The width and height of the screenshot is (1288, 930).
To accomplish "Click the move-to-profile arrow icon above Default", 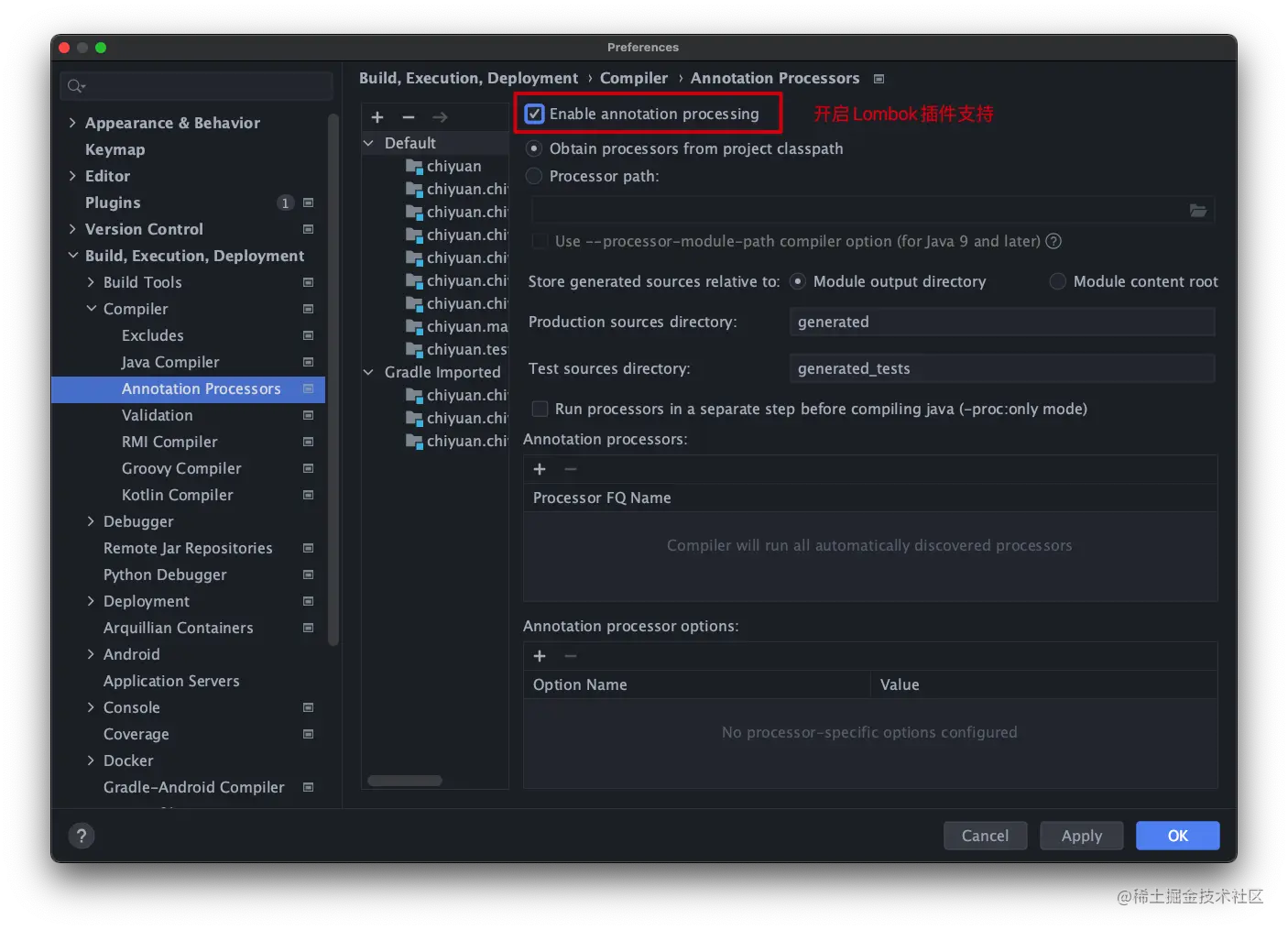I will point(440,117).
